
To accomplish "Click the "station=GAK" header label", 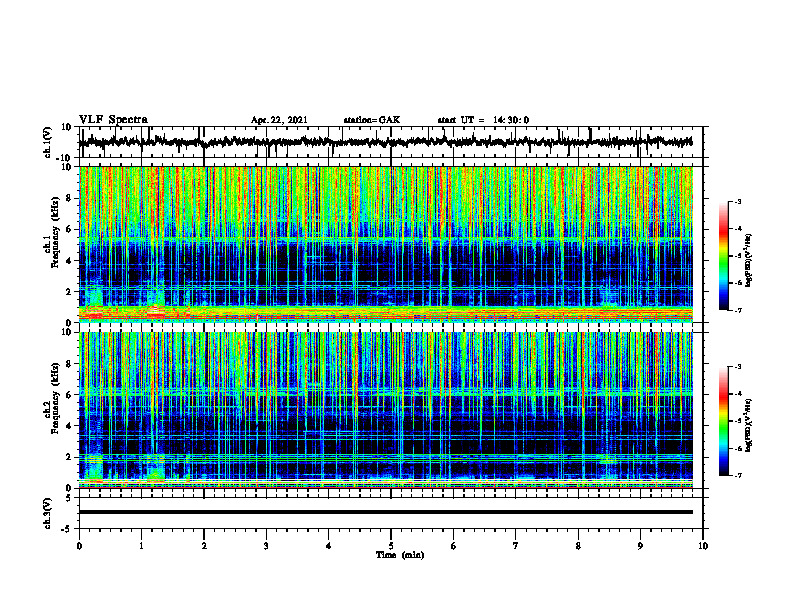I will click(x=372, y=120).
